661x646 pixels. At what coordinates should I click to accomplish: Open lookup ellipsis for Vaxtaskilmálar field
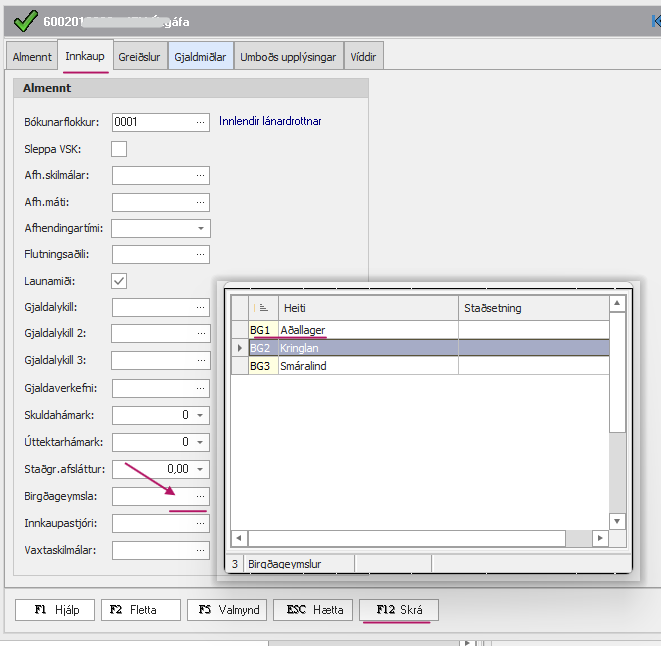(200, 549)
